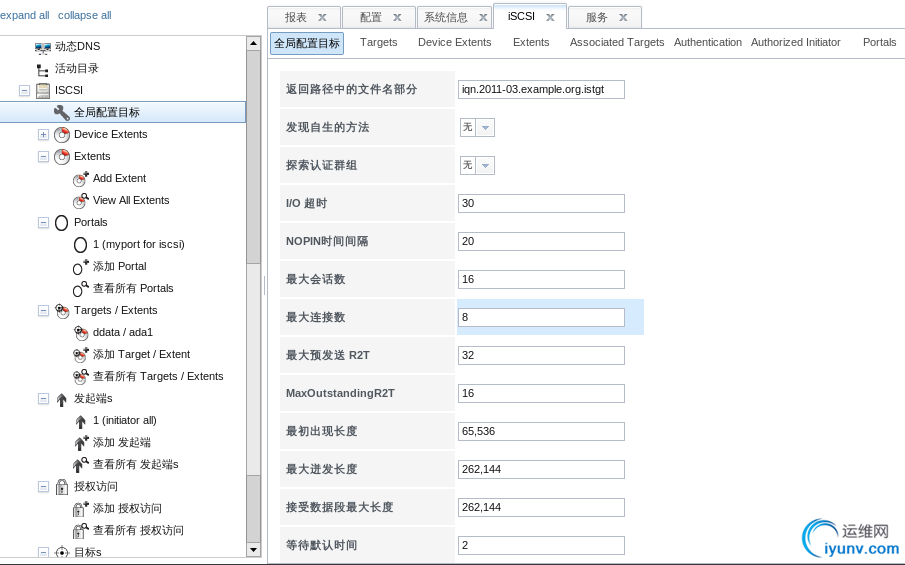Collapse the Portals tree node

43,222
